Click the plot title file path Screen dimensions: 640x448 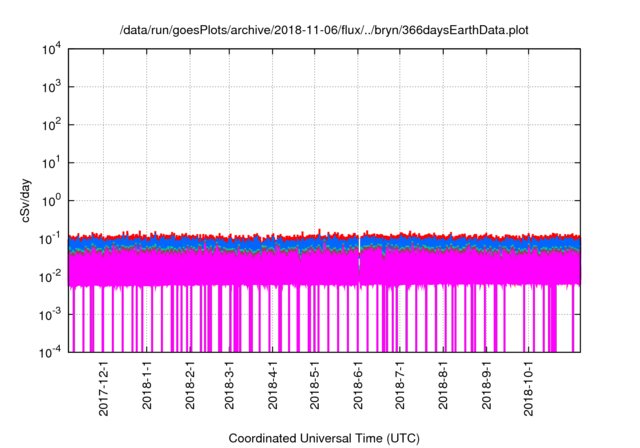coord(324,30)
